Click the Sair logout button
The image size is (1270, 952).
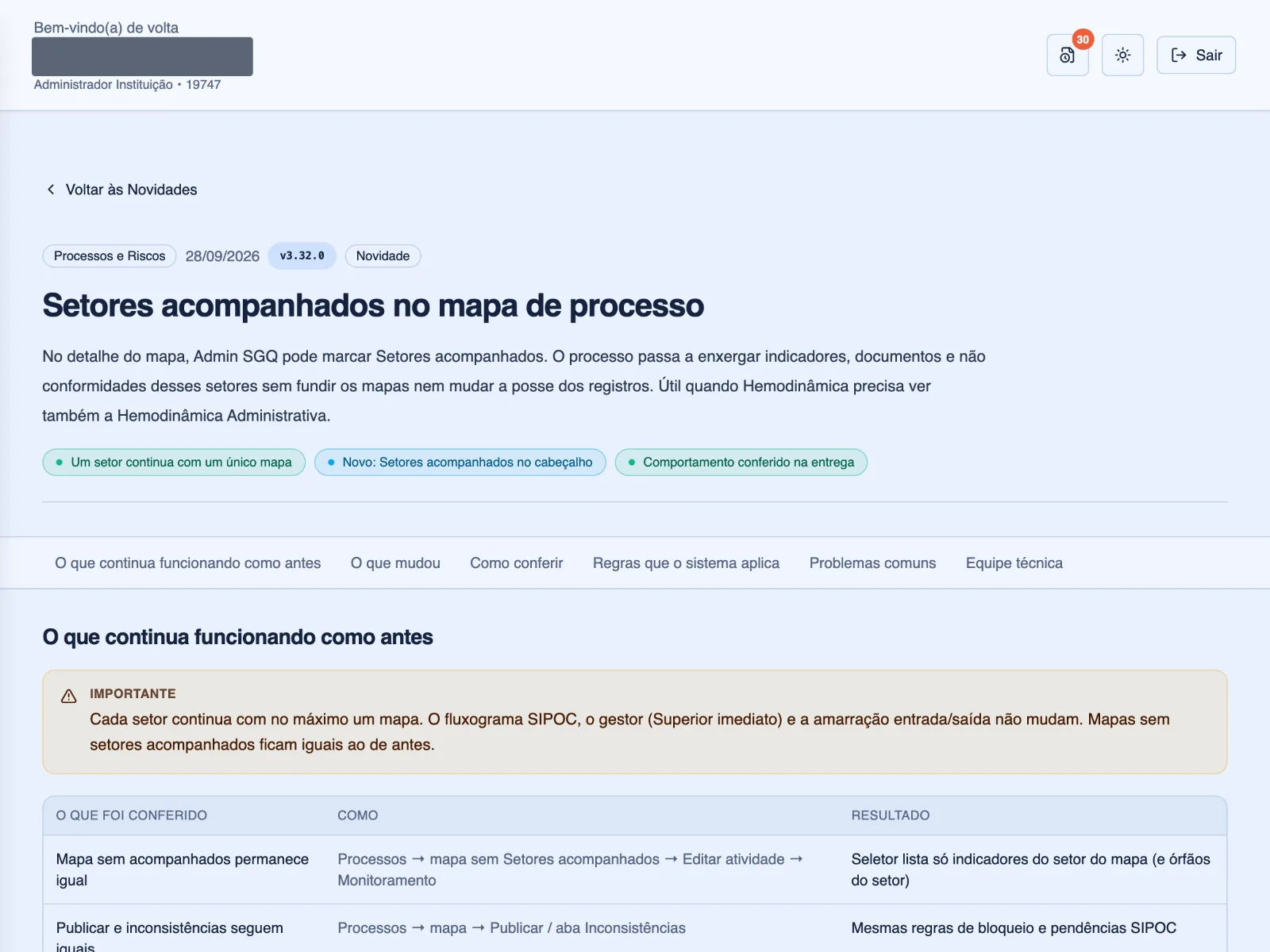coord(1195,56)
